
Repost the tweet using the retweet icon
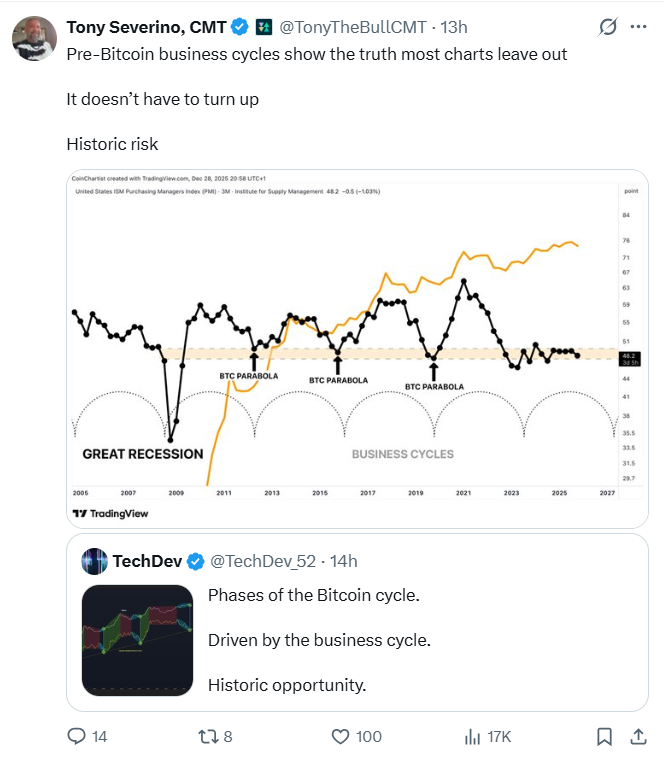(x=209, y=736)
